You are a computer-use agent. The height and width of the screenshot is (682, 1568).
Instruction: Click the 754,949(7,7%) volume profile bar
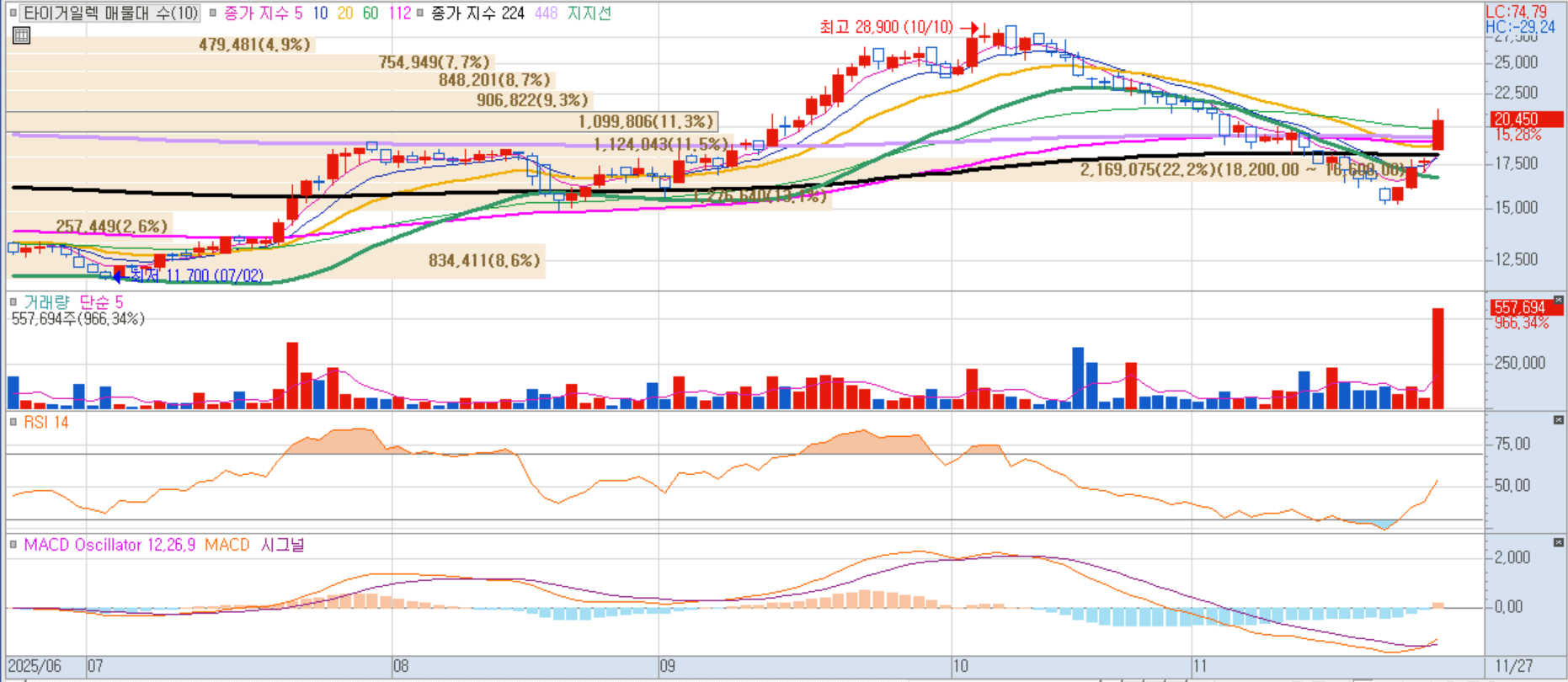[250, 62]
